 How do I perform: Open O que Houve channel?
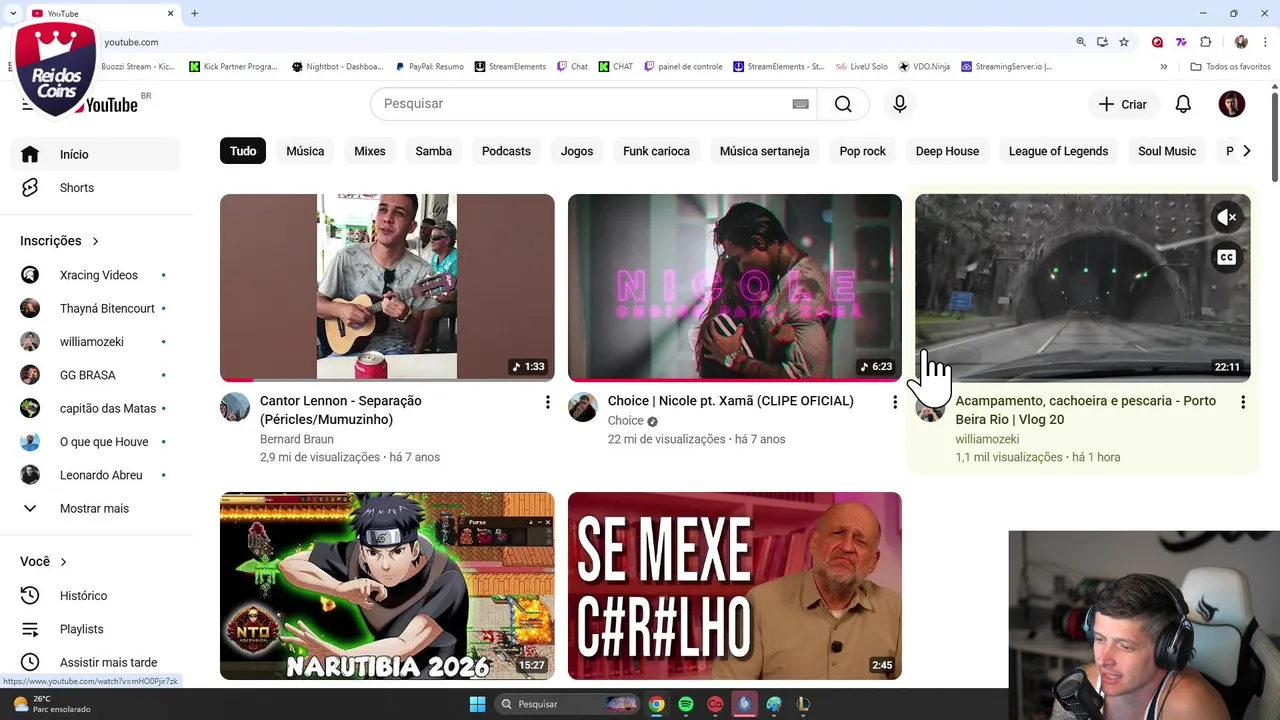pos(95,442)
